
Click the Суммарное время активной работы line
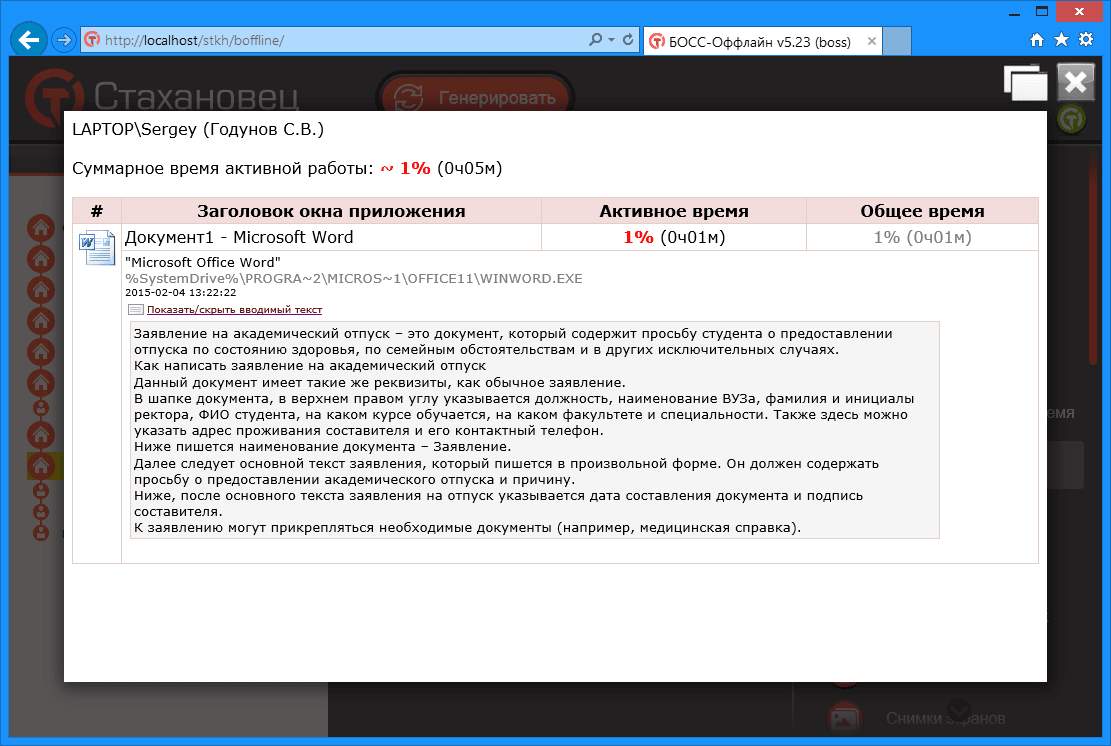(x=287, y=169)
